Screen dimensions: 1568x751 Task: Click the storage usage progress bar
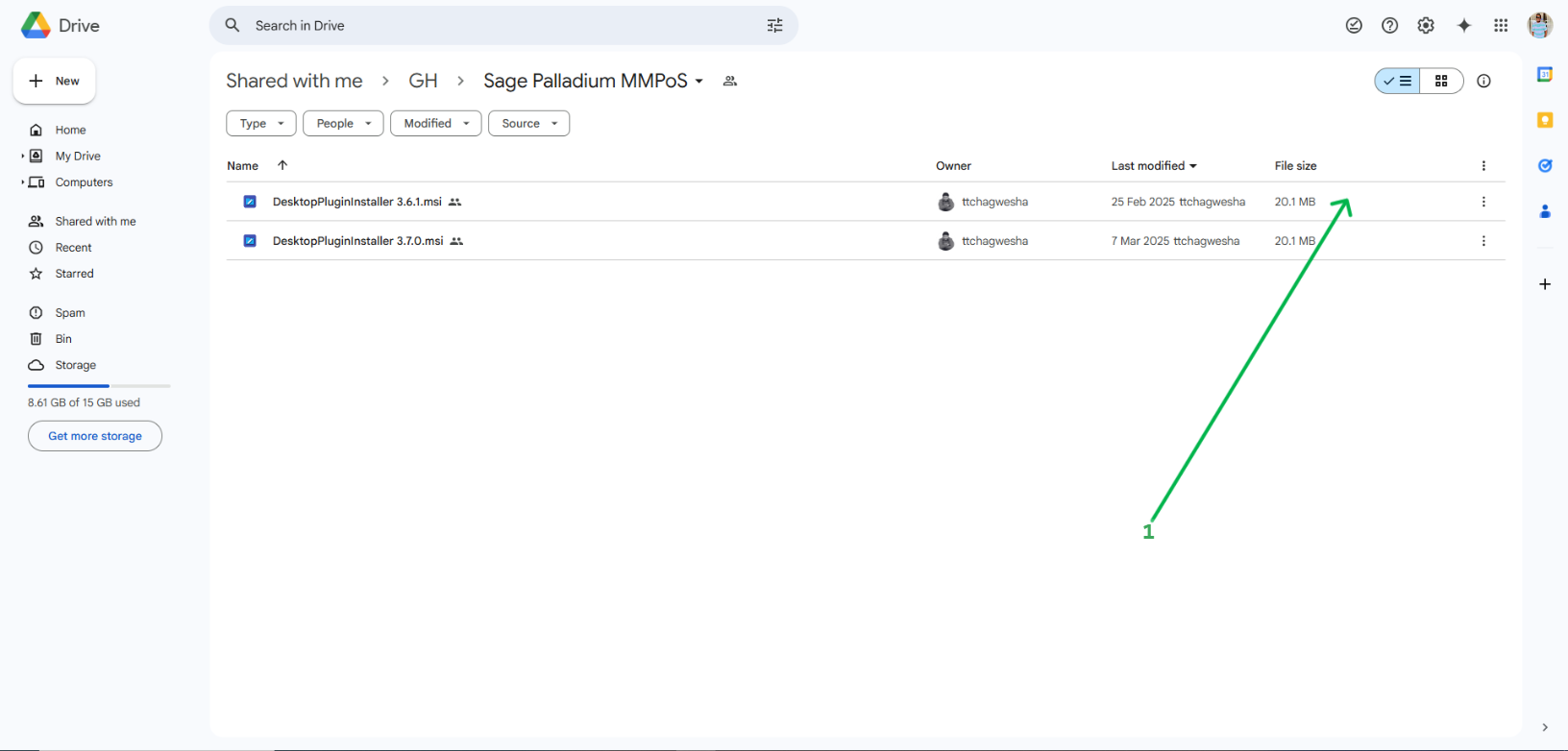coord(99,385)
